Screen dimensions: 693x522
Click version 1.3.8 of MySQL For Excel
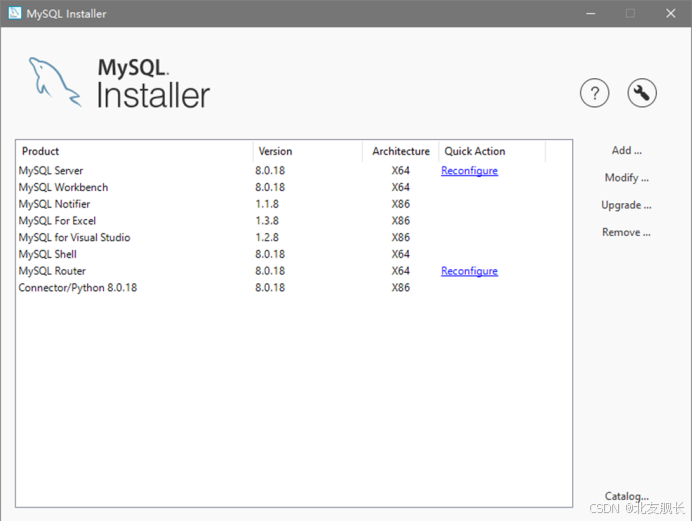267,221
